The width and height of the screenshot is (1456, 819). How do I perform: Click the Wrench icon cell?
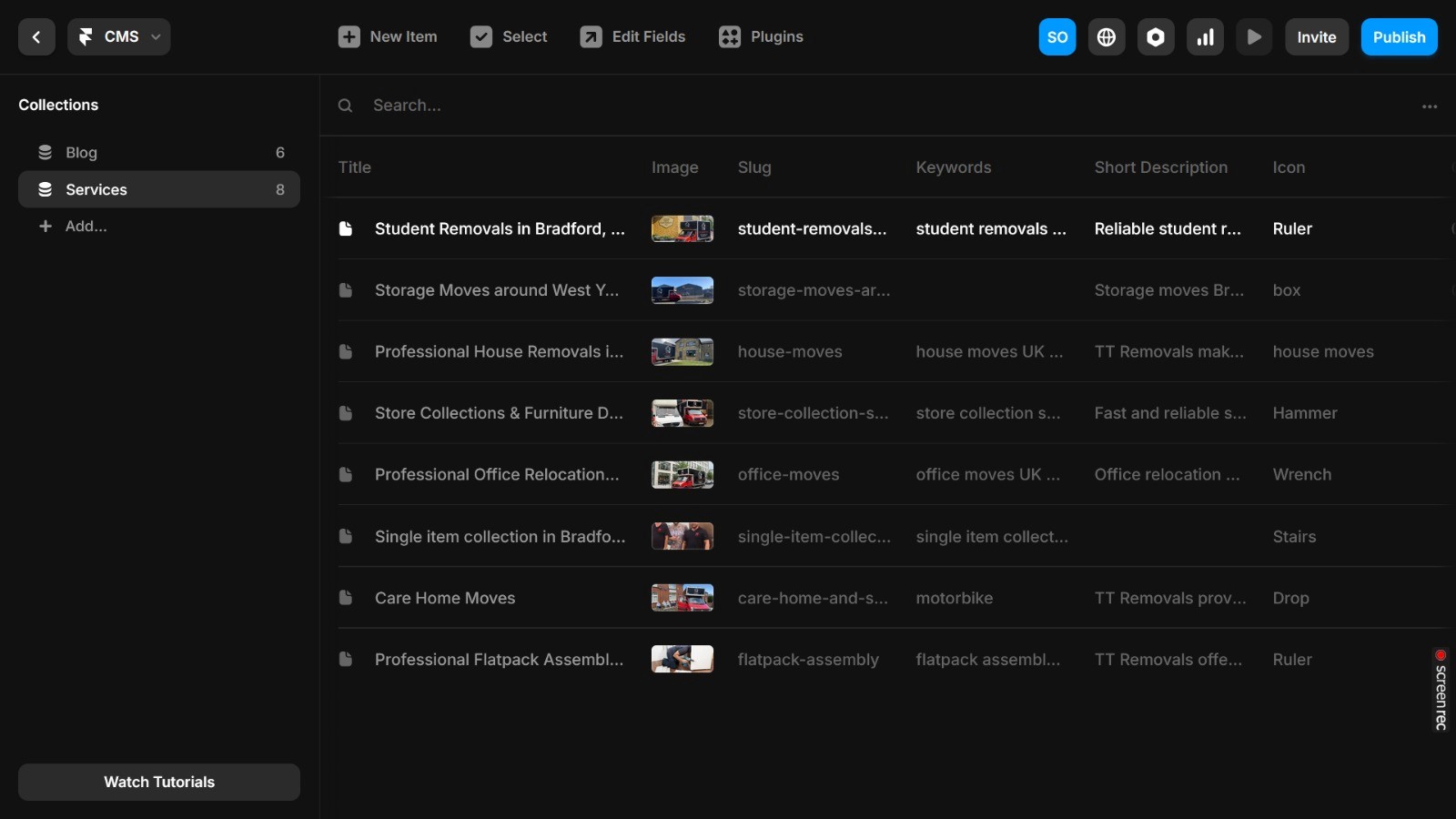pos(1302,474)
